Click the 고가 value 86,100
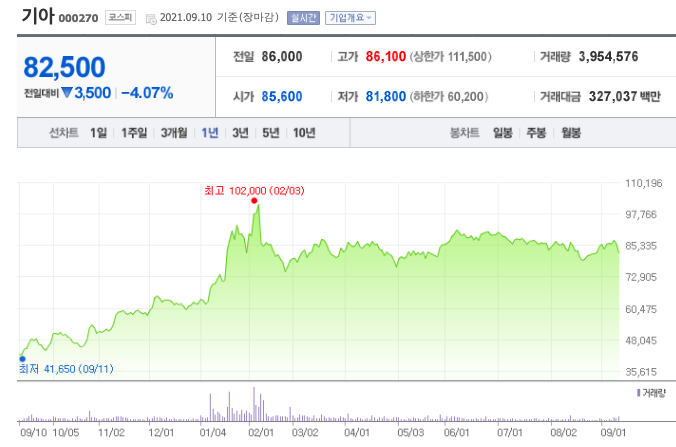 (385, 56)
